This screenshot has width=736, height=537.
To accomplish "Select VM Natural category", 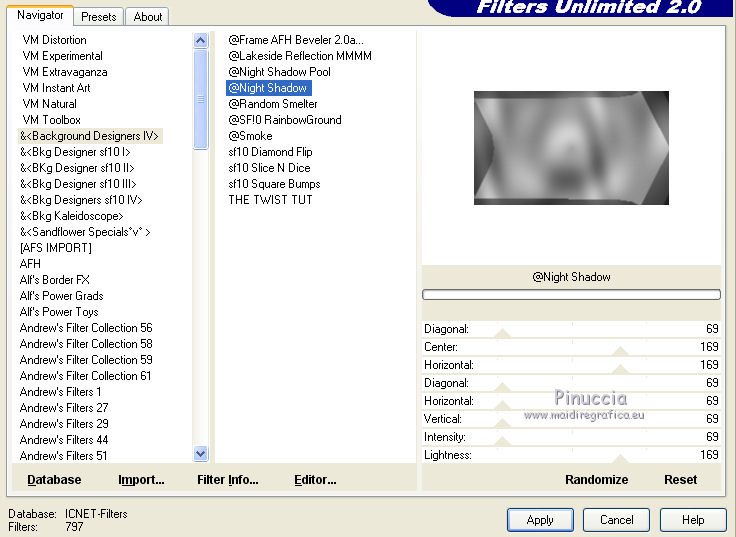I will [x=49, y=104].
